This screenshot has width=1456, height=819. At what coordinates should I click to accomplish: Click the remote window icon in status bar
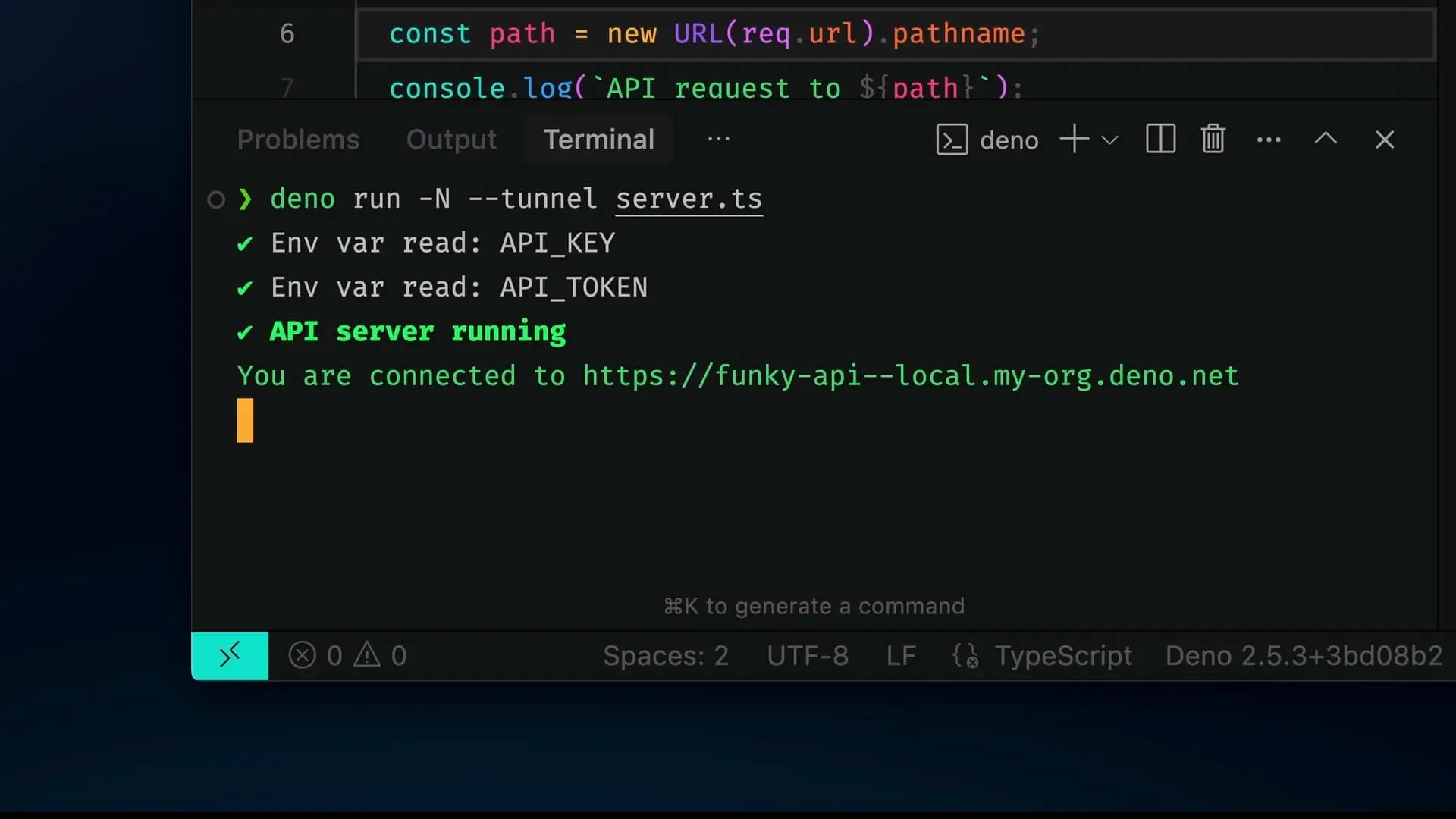click(229, 655)
